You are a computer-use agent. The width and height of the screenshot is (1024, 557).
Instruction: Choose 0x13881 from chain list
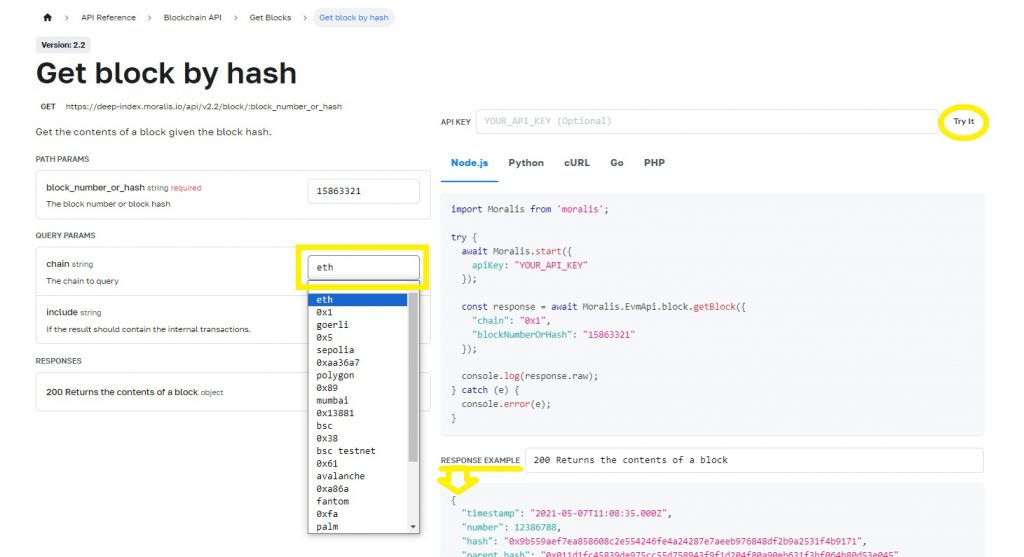tap(358, 413)
